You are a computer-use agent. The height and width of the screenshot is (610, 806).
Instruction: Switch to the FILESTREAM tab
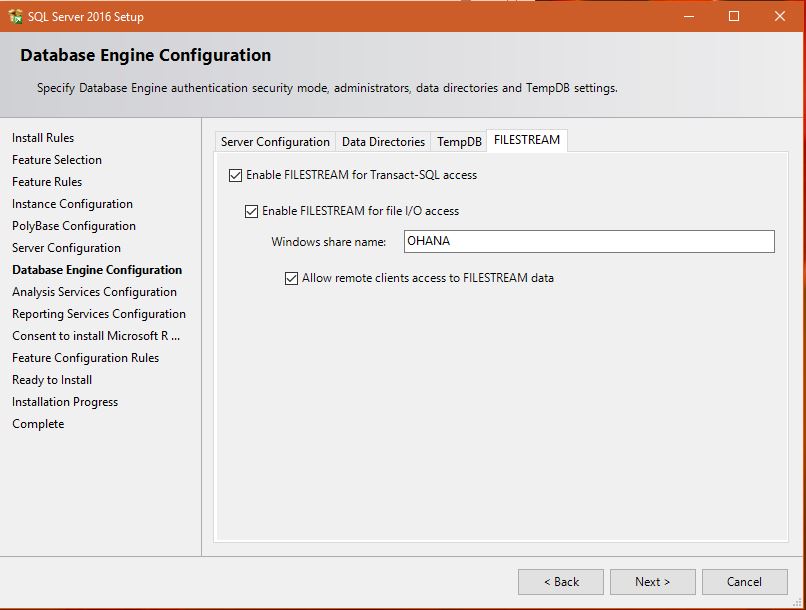coord(526,140)
